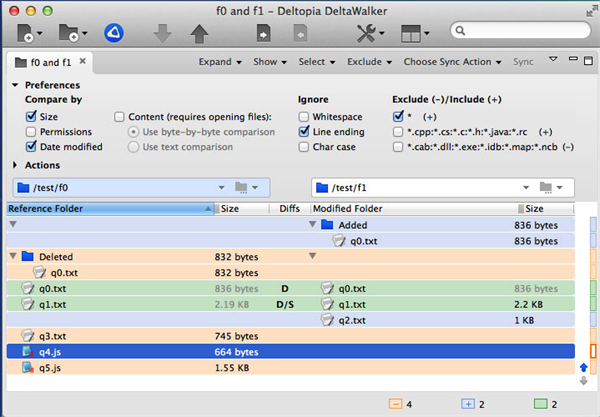
Task: Click the new file comparison toolbar icon
Action: (26, 33)
